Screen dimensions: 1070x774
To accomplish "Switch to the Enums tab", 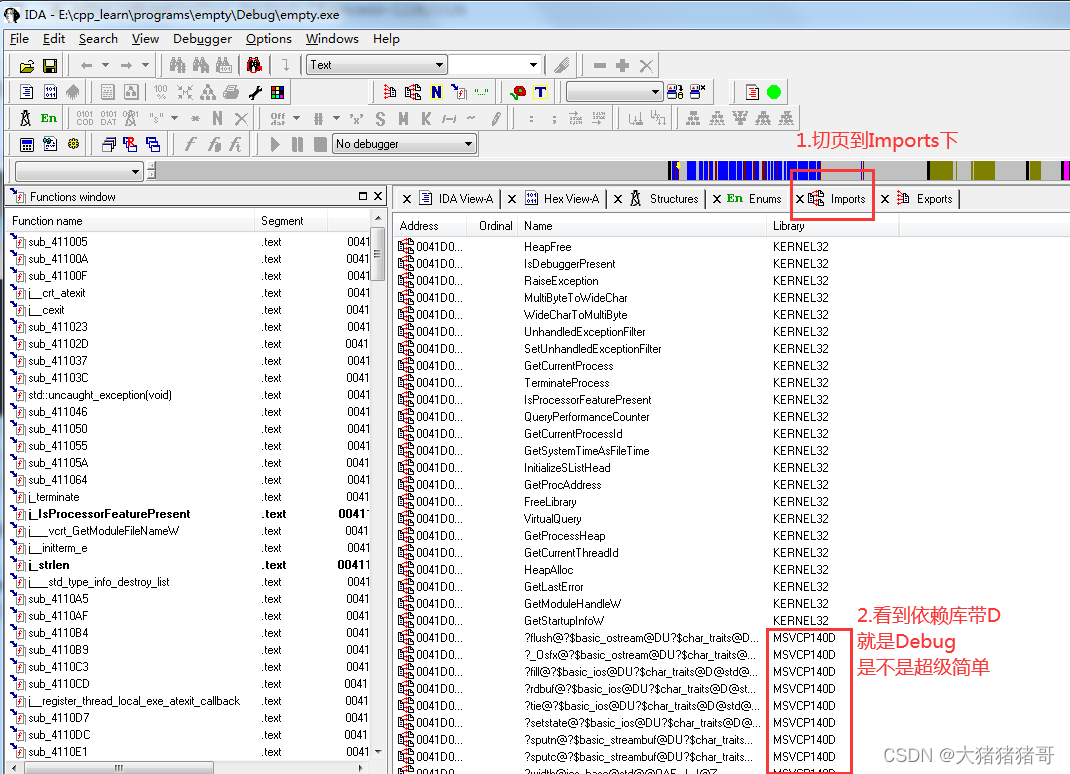I will pos(754,199).
